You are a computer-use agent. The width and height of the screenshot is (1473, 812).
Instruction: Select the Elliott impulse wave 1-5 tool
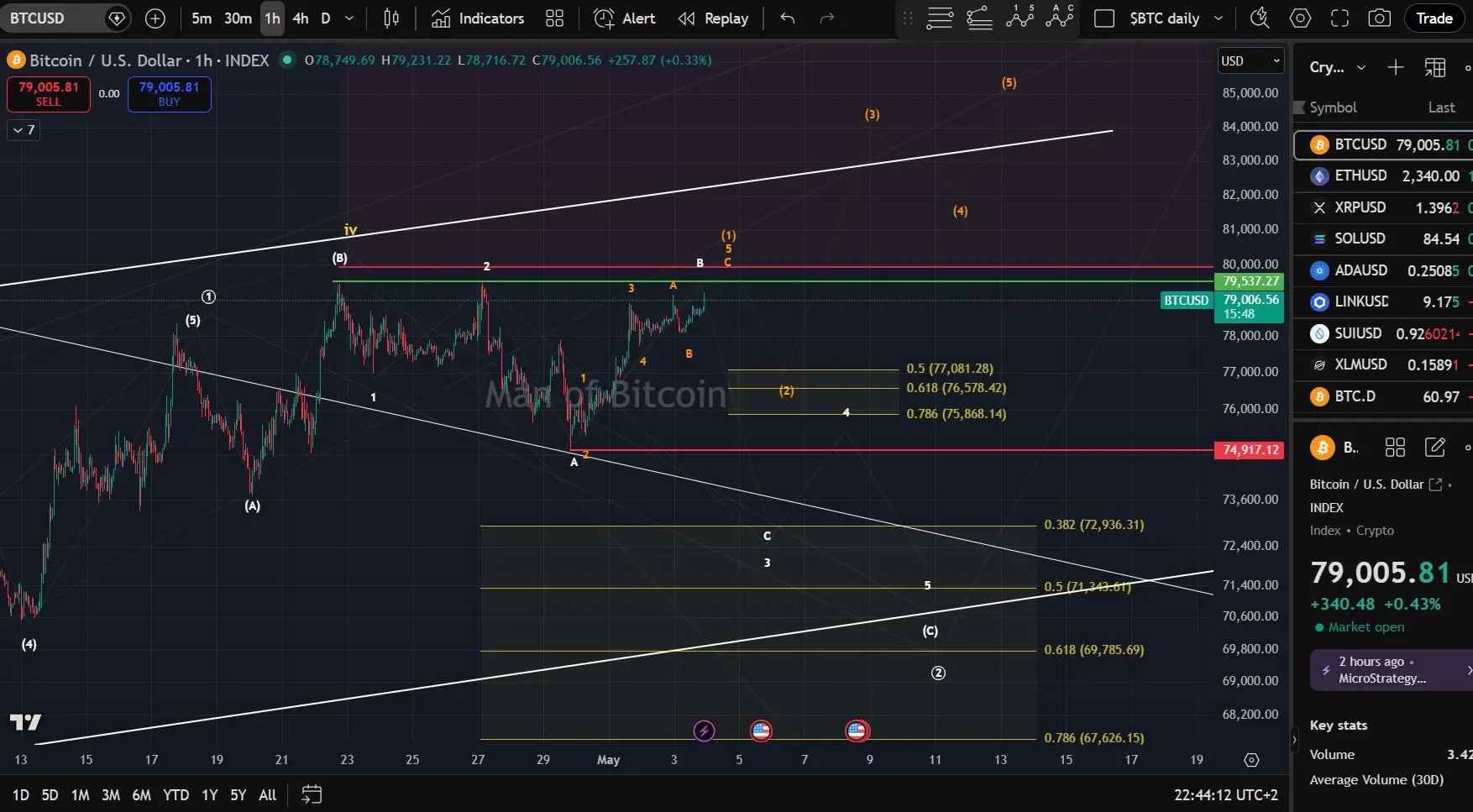(1020, 17)
